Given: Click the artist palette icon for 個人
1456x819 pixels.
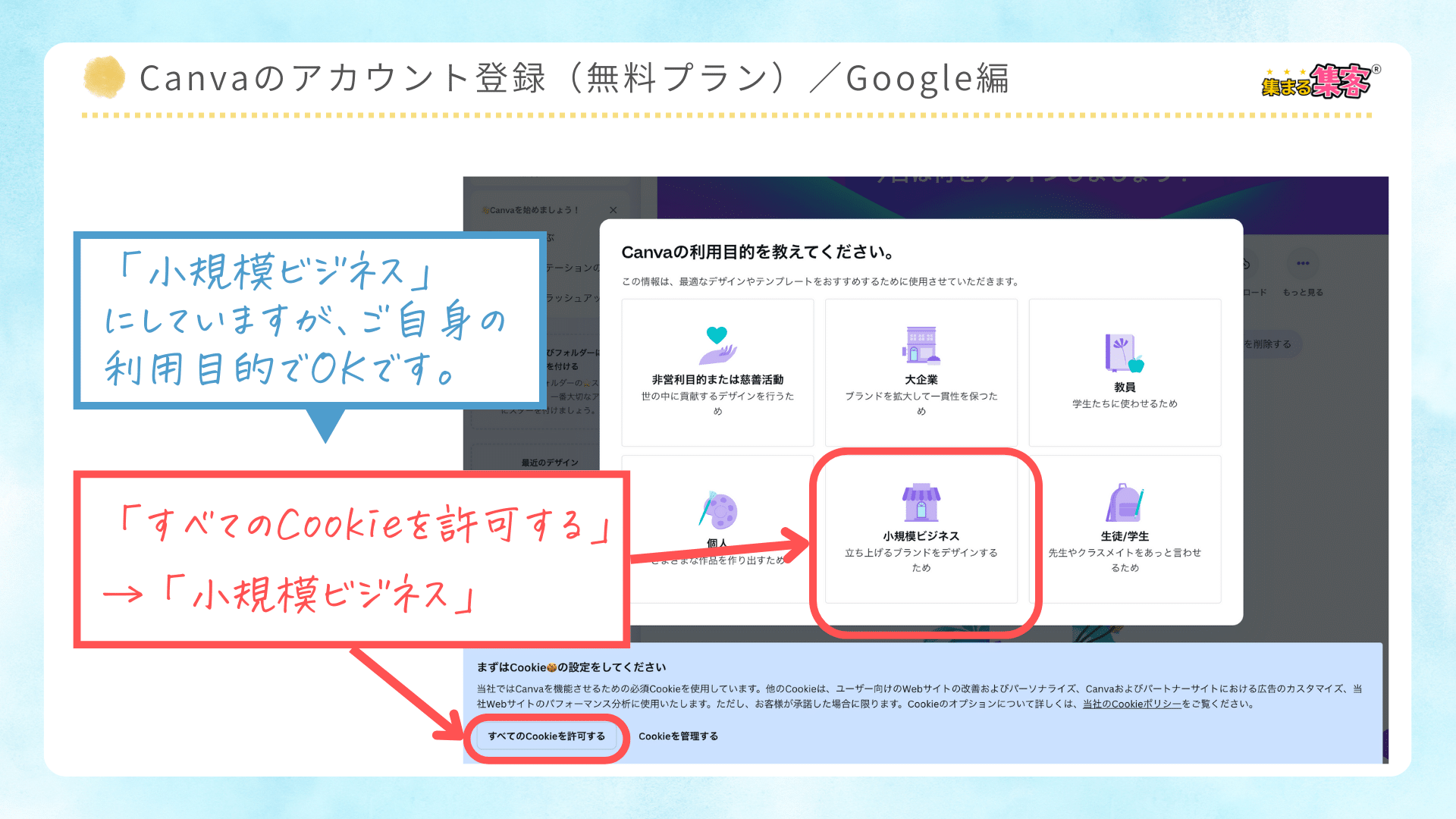Looking at the screenshot, I should coord(717,510).
